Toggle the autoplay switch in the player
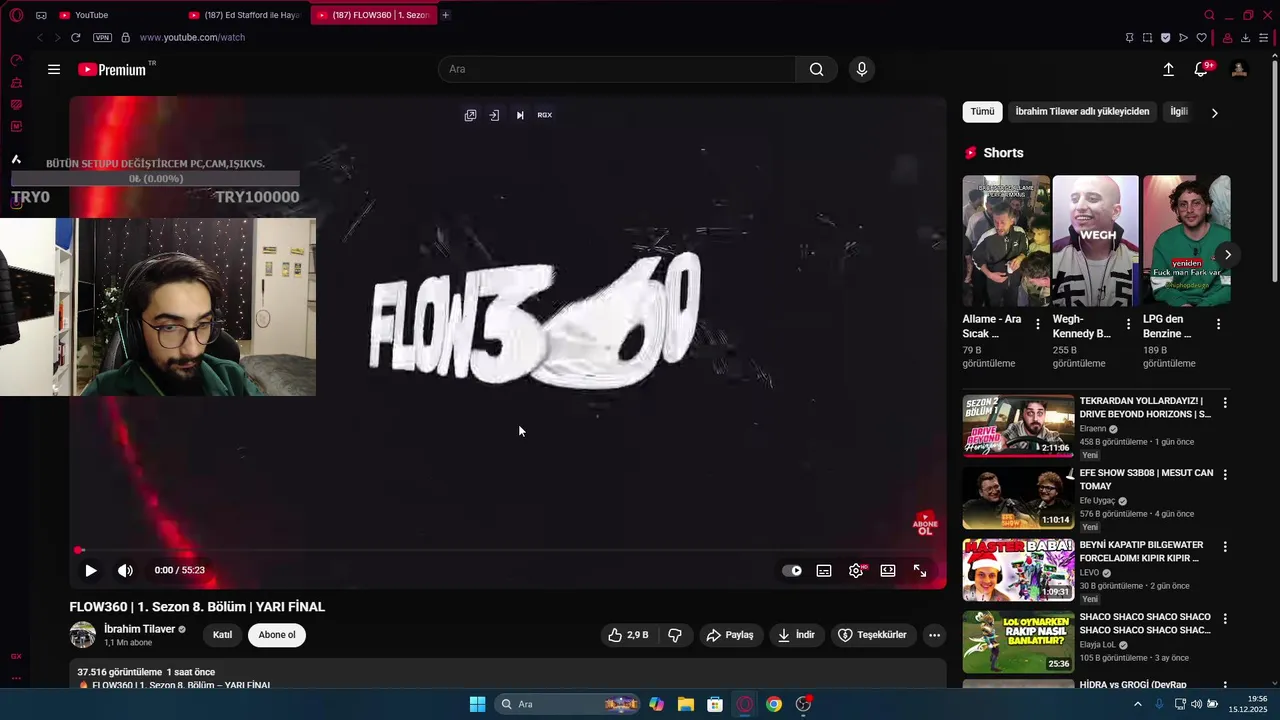 (792, 570)
